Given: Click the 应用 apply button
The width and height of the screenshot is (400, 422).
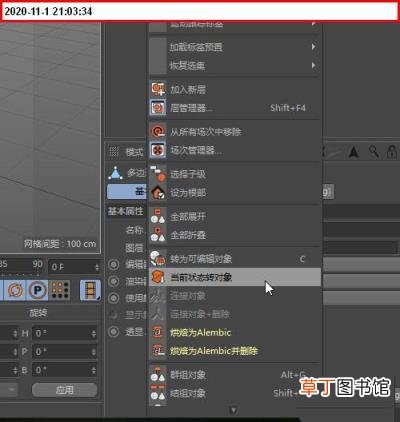Looking at the screenshot, I should (x=65, y=390).
